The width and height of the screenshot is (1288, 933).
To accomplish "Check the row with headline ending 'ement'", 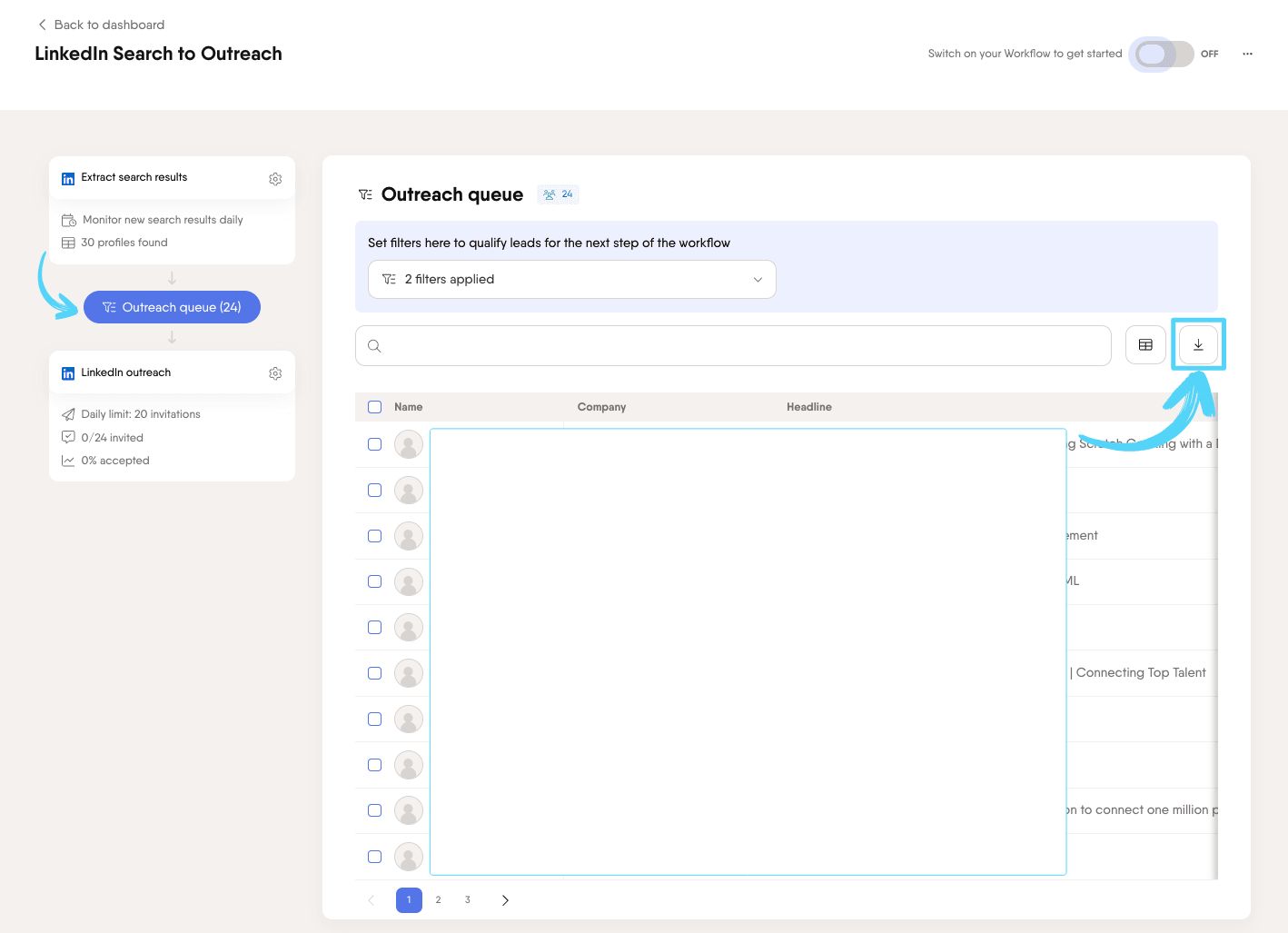I will tap(374, 536).
